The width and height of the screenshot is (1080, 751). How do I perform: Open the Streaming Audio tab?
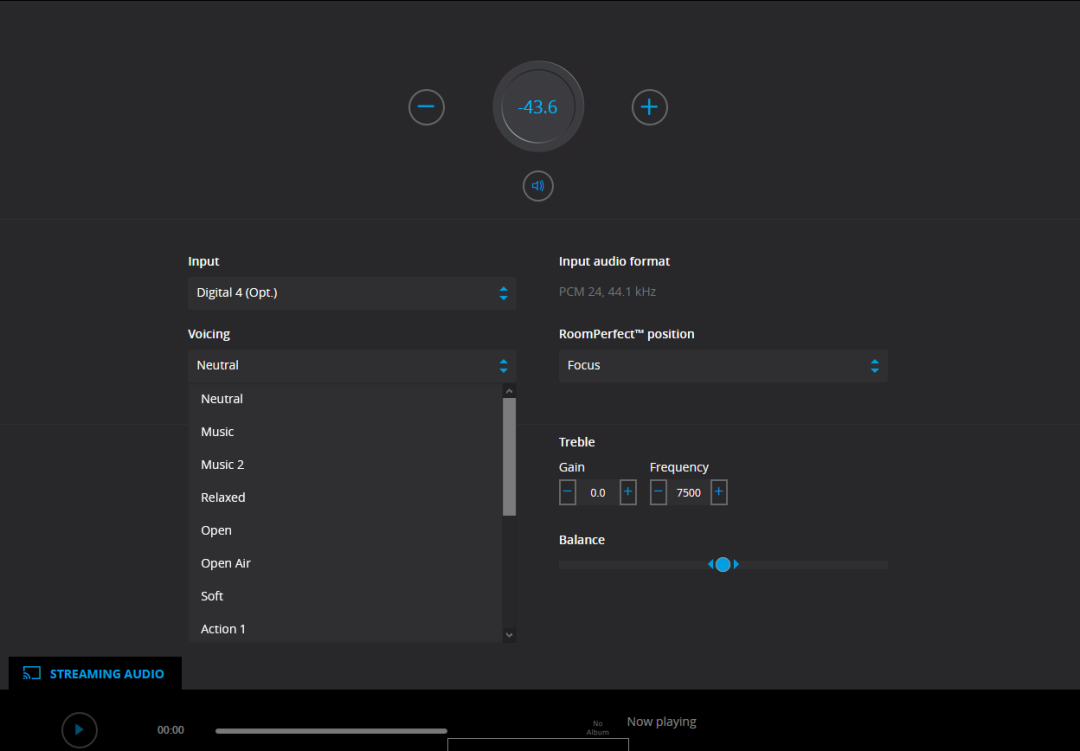click(x=95, y=674)
